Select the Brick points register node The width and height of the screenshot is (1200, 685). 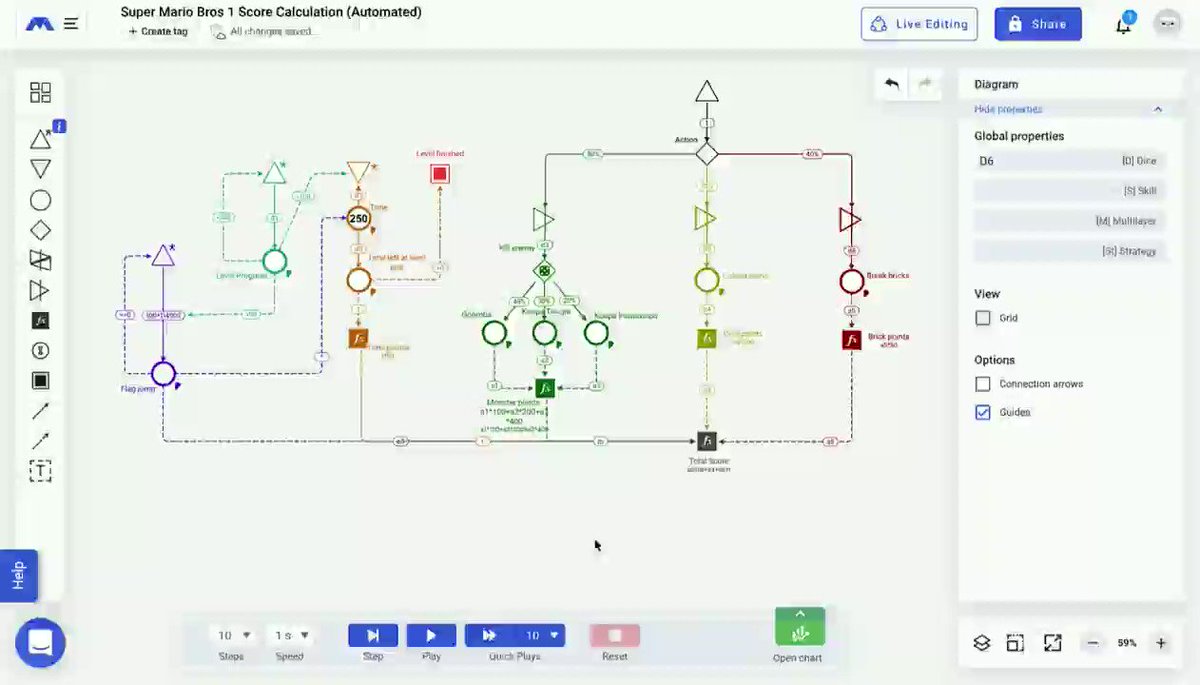852,340
